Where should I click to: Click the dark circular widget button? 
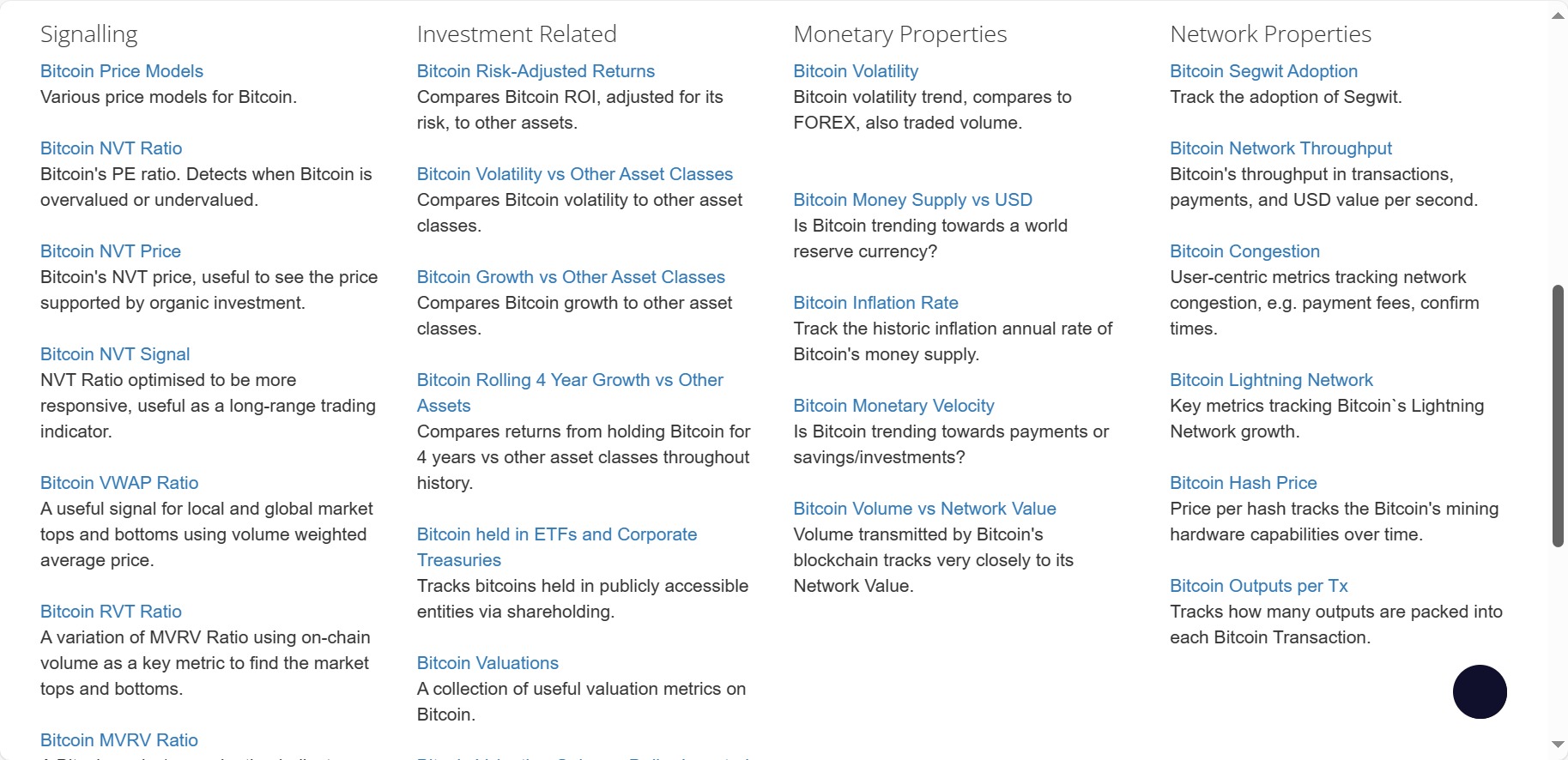coord(1479,691)
